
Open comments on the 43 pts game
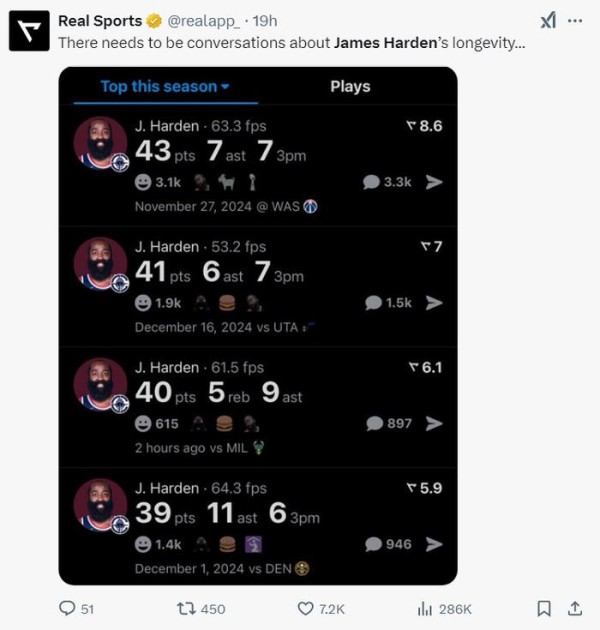click(x=387, y=182)
